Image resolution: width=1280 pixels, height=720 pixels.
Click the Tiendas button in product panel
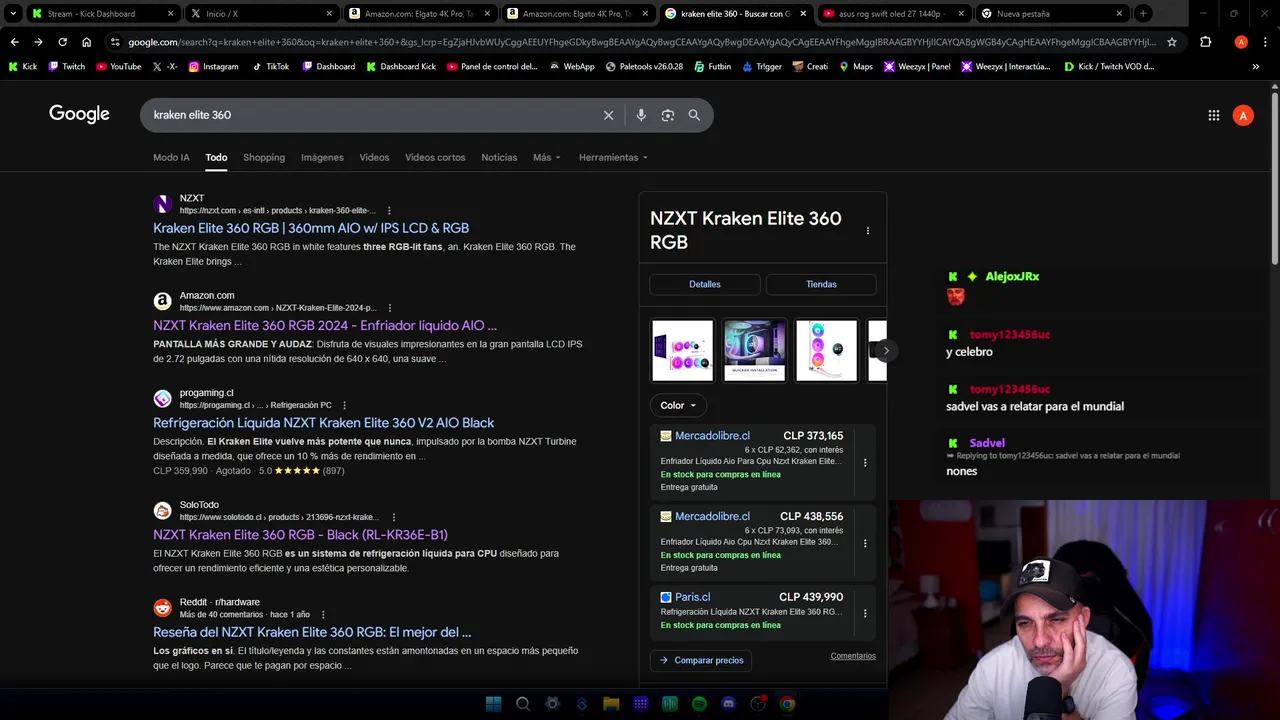(821, 284)
